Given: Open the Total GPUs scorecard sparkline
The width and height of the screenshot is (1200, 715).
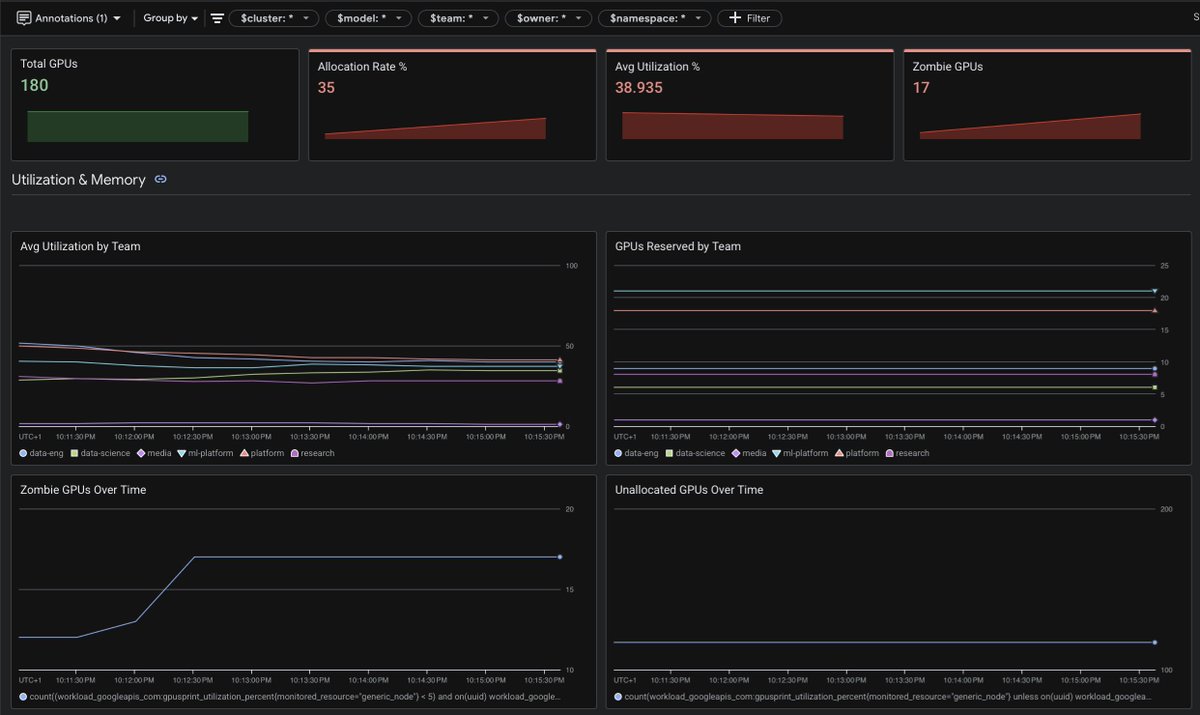Looking at the screenshot, I should 138,126.
